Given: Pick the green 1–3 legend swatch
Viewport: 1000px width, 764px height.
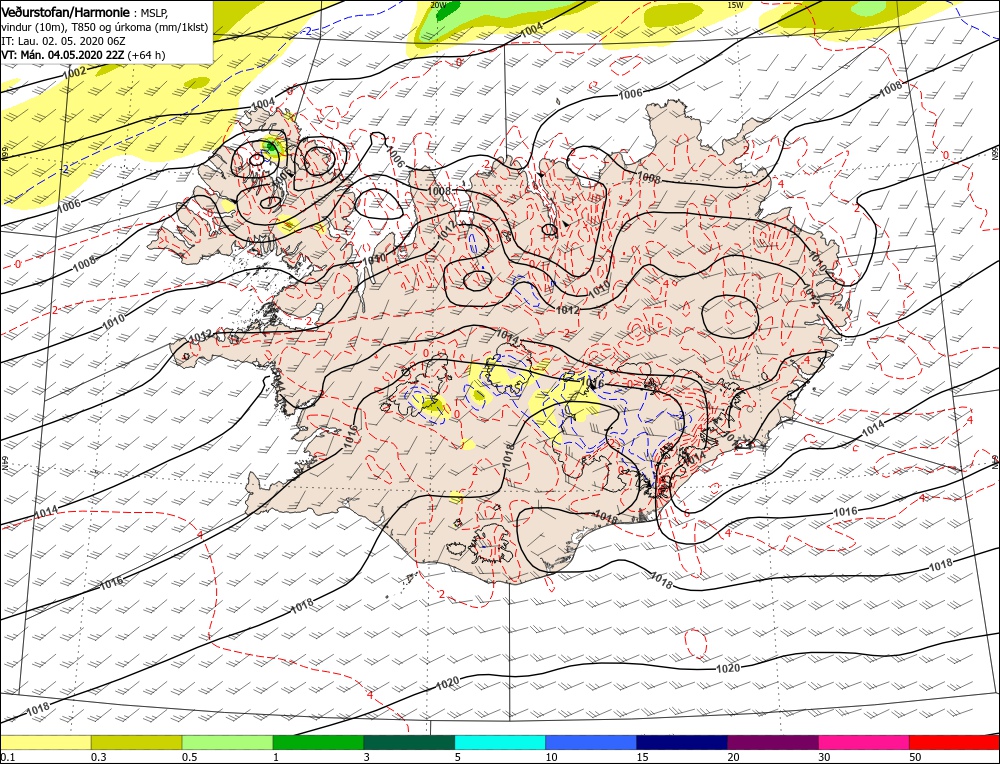Looking at the screenshot, I should point(318,742).
